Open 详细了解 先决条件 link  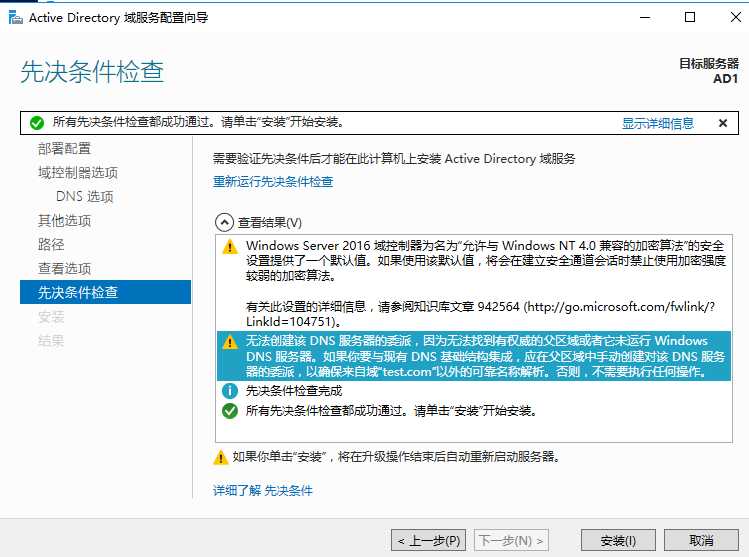coord(263,491)
